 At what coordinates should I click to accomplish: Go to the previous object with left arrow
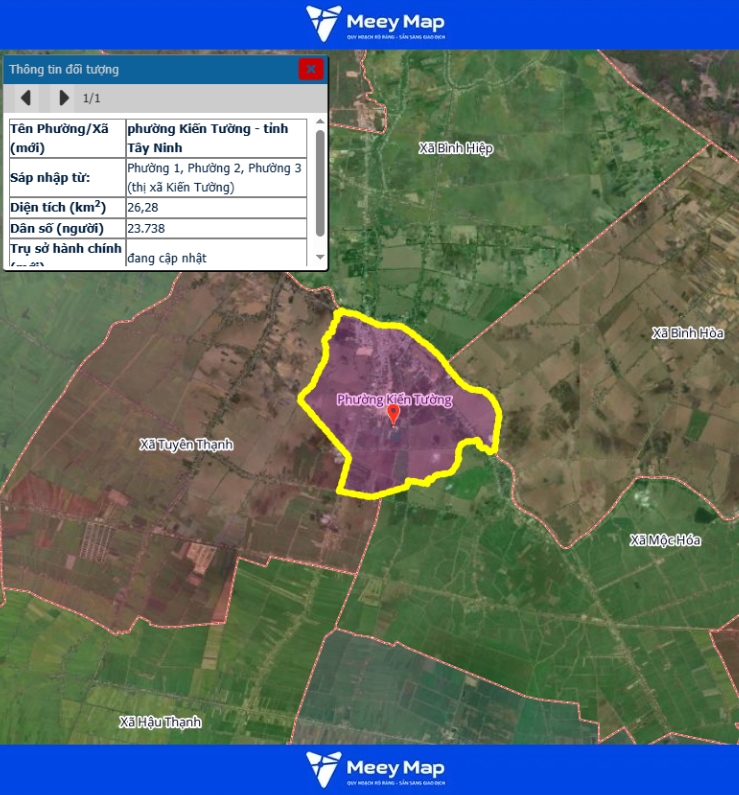(x=26, y=98)
